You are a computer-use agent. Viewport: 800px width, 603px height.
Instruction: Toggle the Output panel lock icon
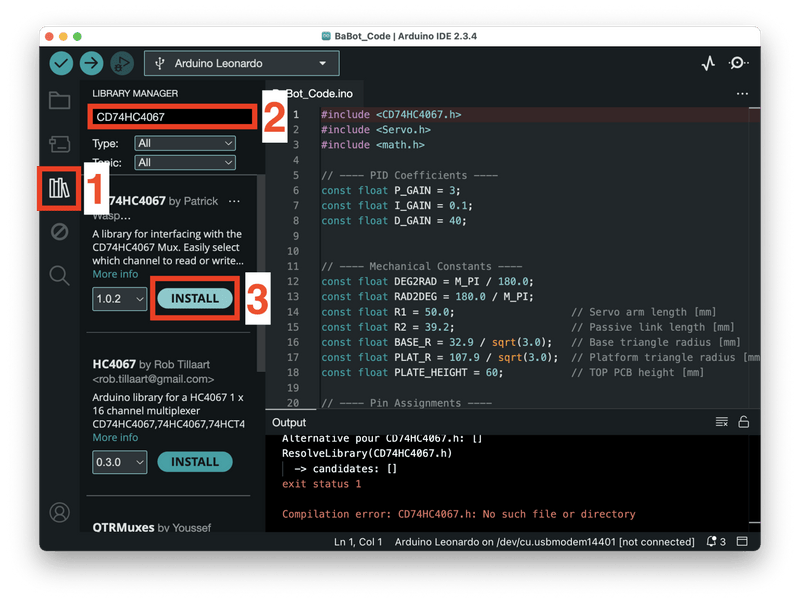pyautogui.click(x=744, y=422)
